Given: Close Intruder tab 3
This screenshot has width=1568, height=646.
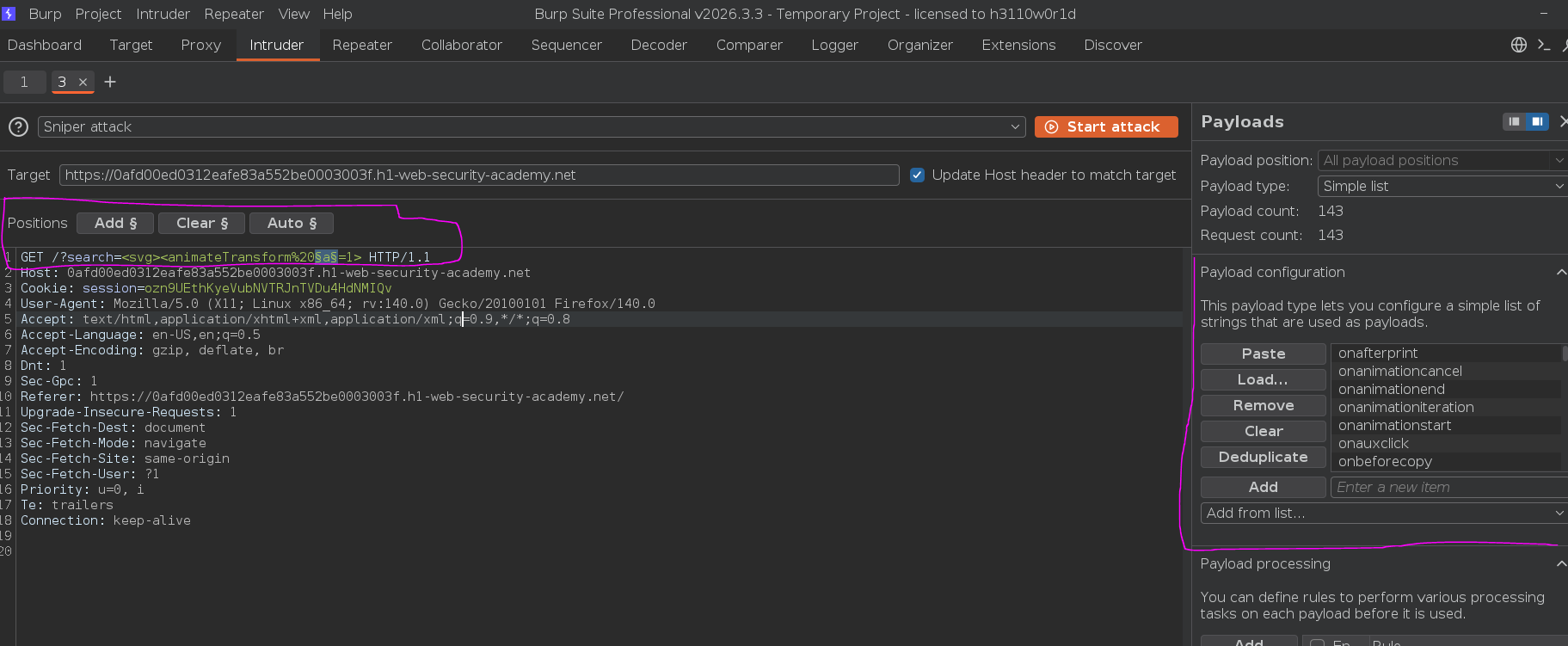Looking at the screenshot, I should coord(83,82).
